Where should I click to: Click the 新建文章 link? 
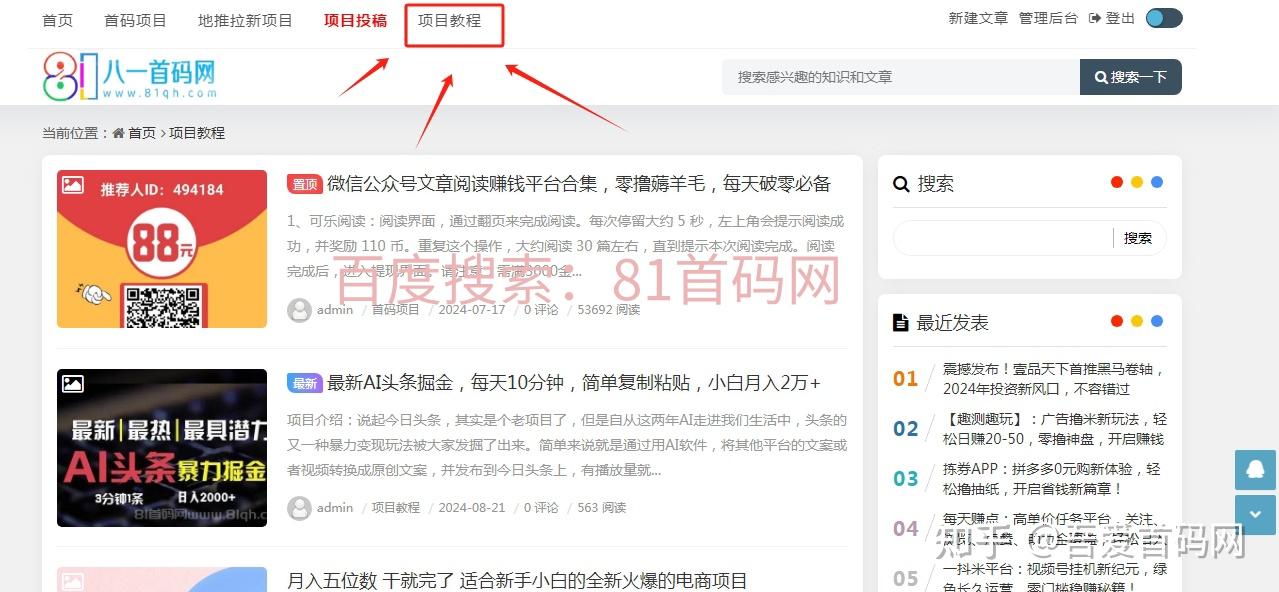(978, 18)
